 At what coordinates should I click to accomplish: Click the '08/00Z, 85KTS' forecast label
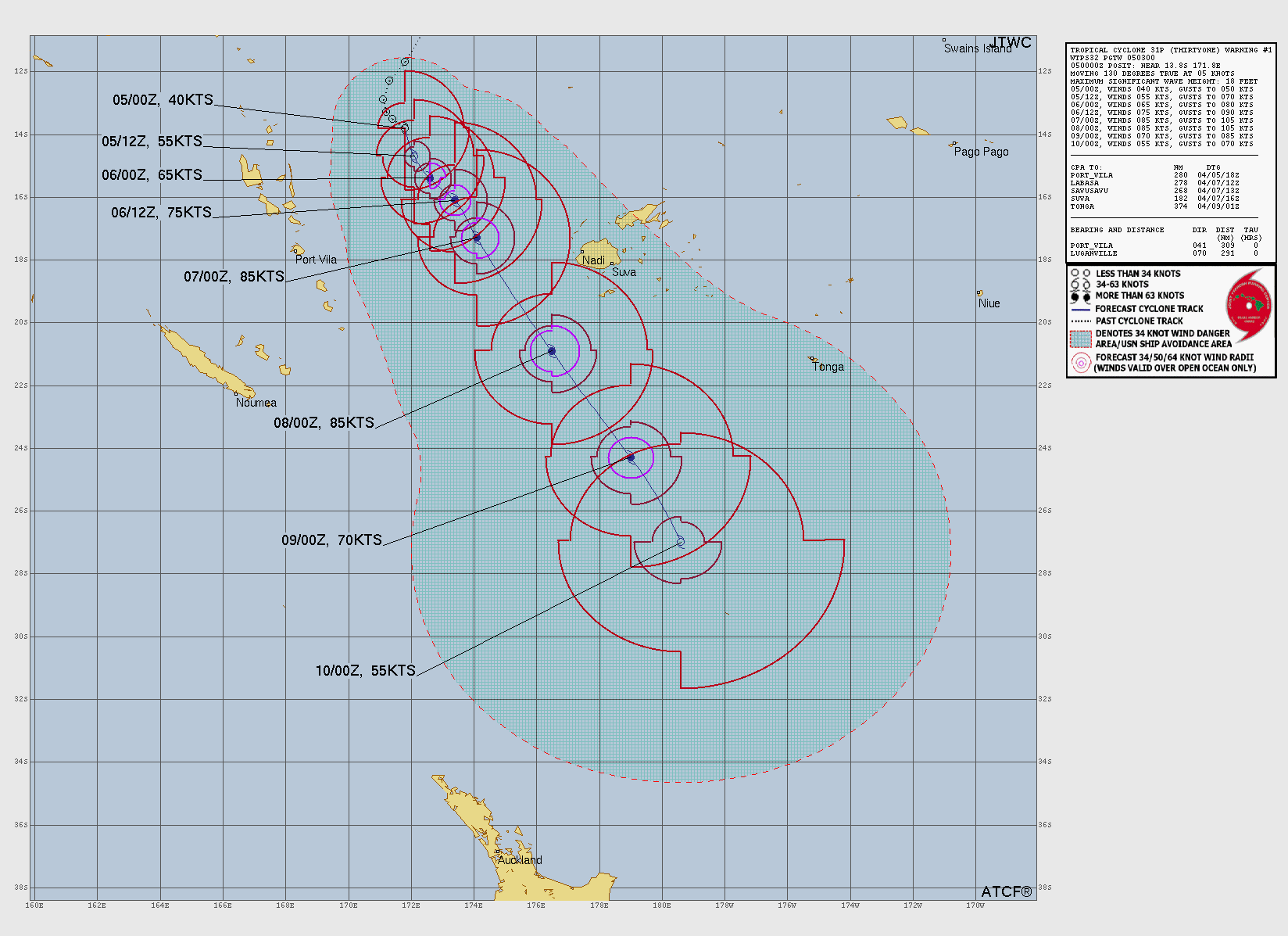pos(324,423)
